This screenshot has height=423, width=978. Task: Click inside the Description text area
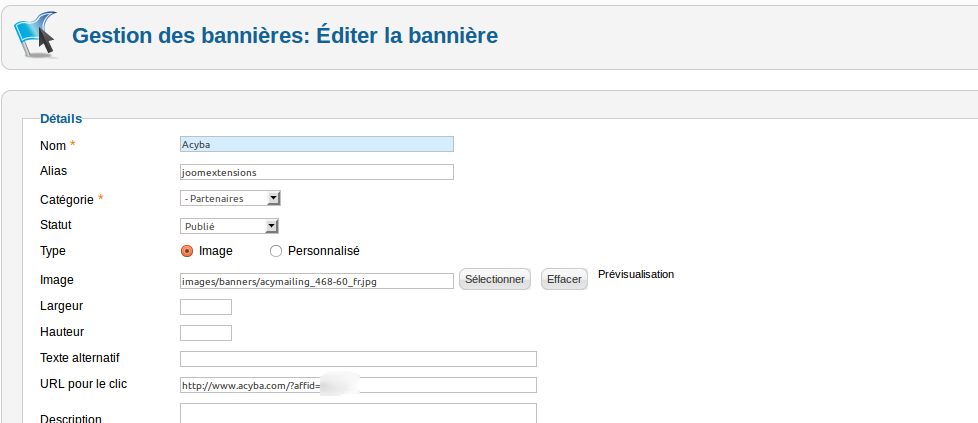tap(358, 413)
